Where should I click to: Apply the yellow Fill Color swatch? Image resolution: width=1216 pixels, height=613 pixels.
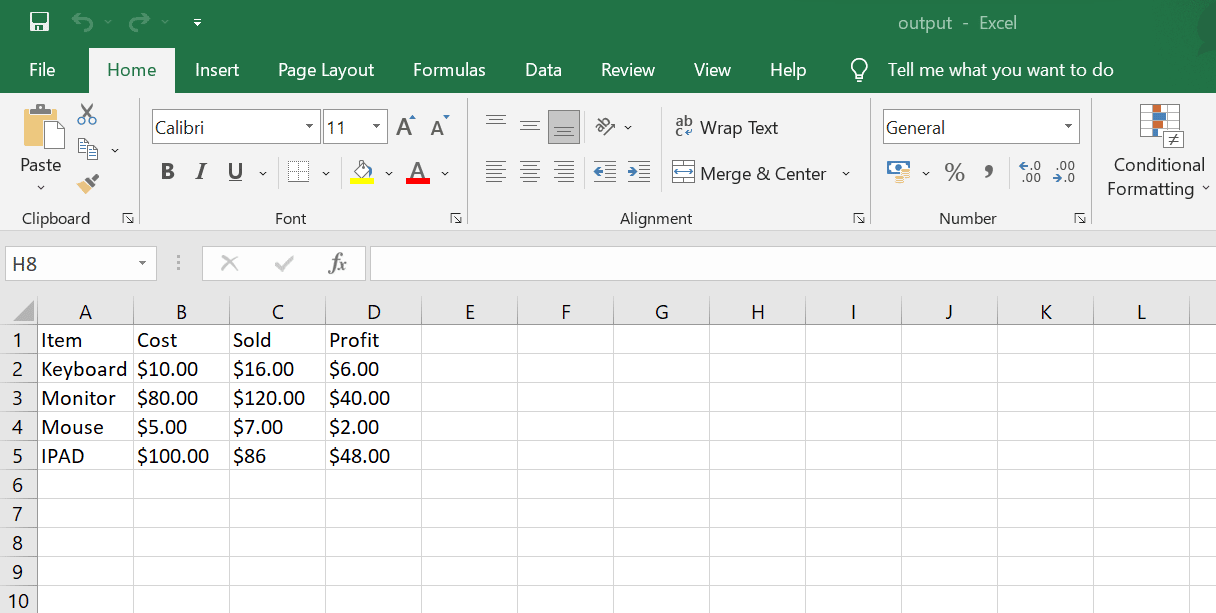(x=362, y=172)
